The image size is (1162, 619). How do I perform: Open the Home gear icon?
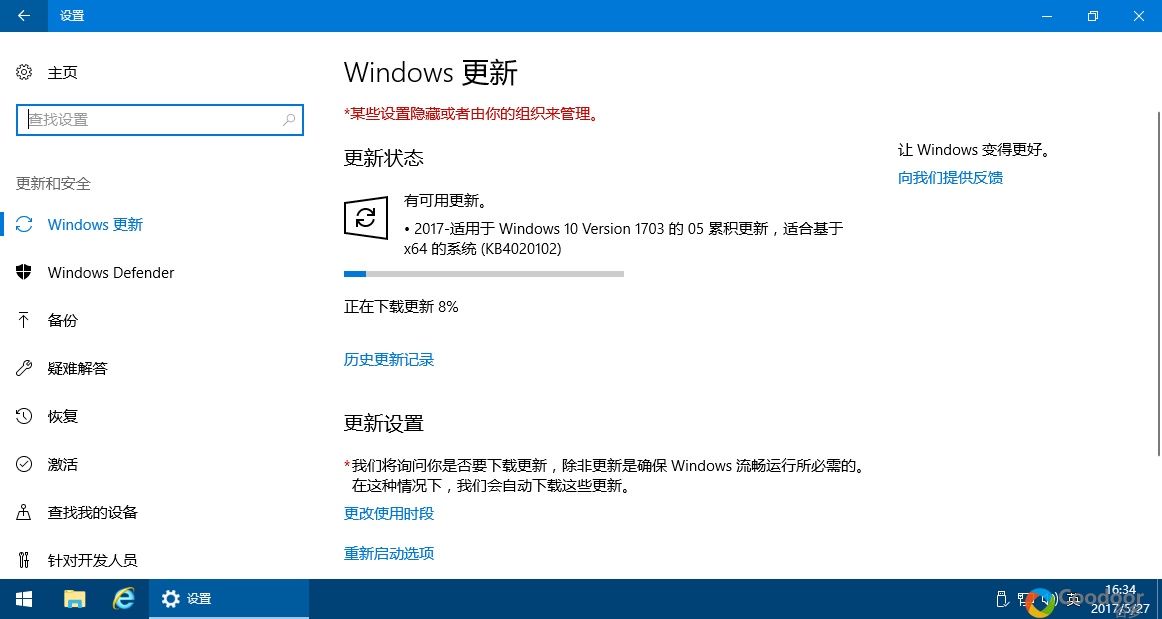click(x=24, y=72)
